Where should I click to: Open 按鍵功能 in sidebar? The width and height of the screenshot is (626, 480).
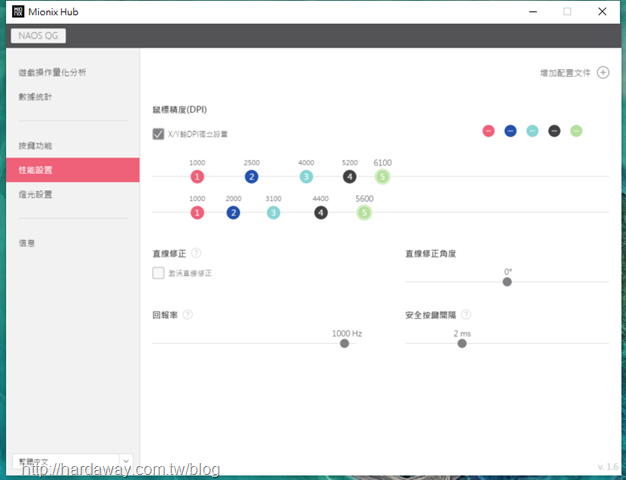[35, 146]
